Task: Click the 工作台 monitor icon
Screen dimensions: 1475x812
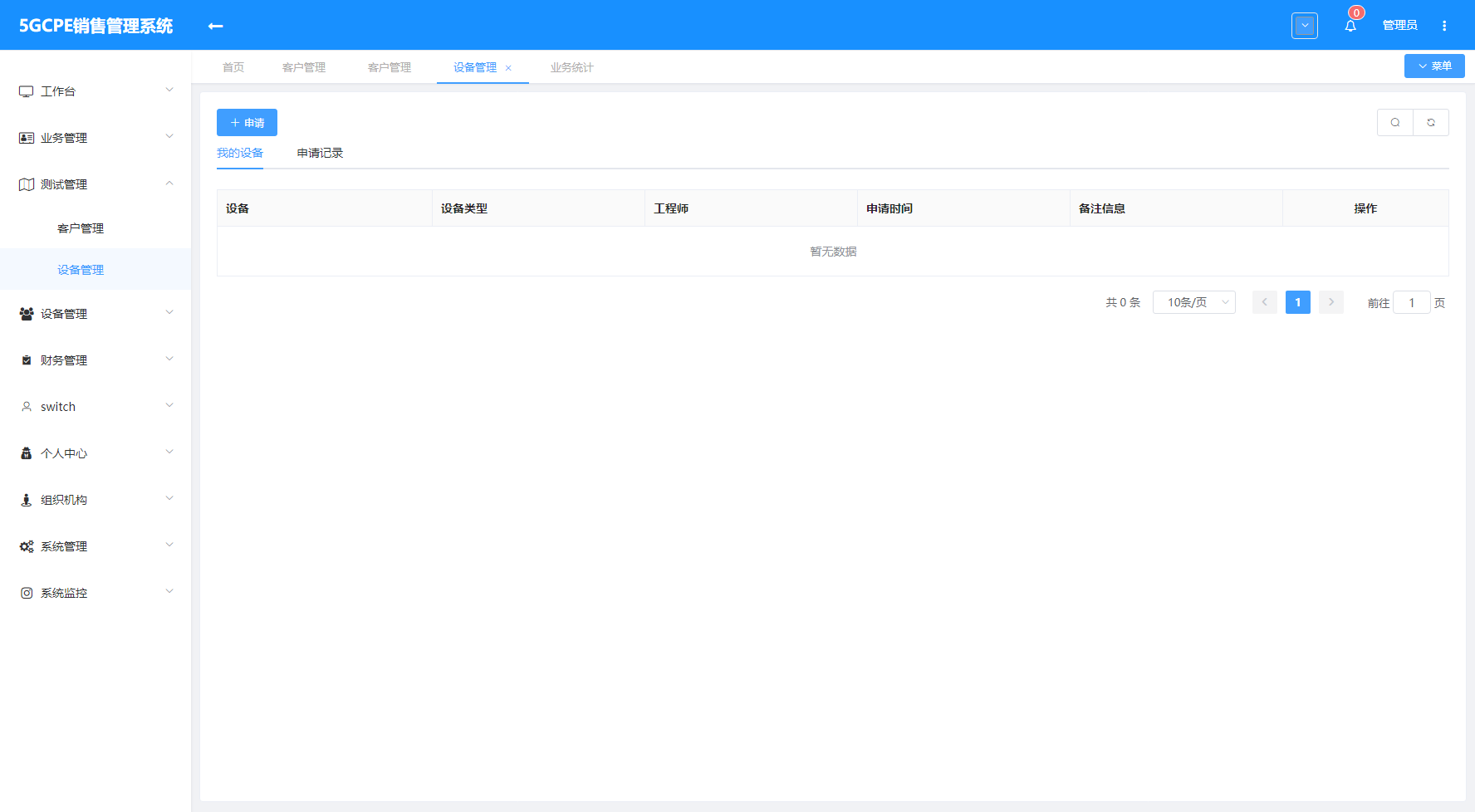Action: pyautogui.click(x=27, y=91)
